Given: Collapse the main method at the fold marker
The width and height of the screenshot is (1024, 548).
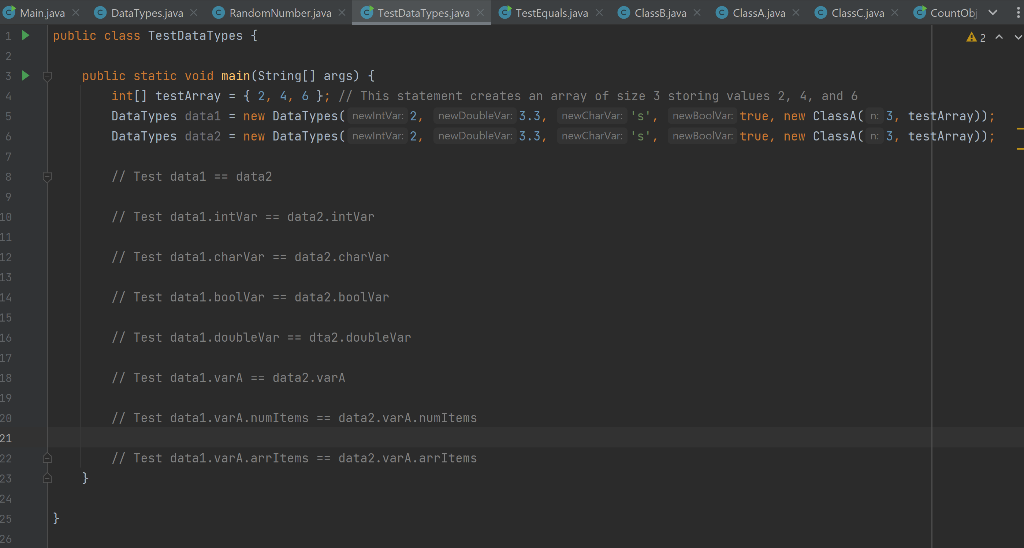Looking at the screenshot, I should click(x=47, y=76).
